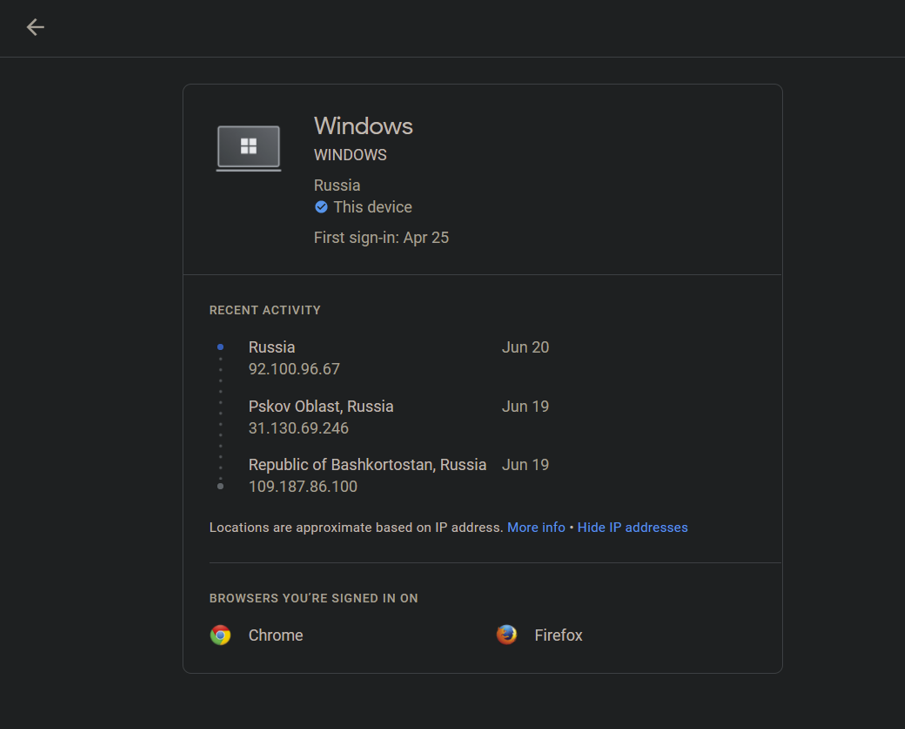Click the Jun 19 date beside Pskov Oblast

pos(525,406)
